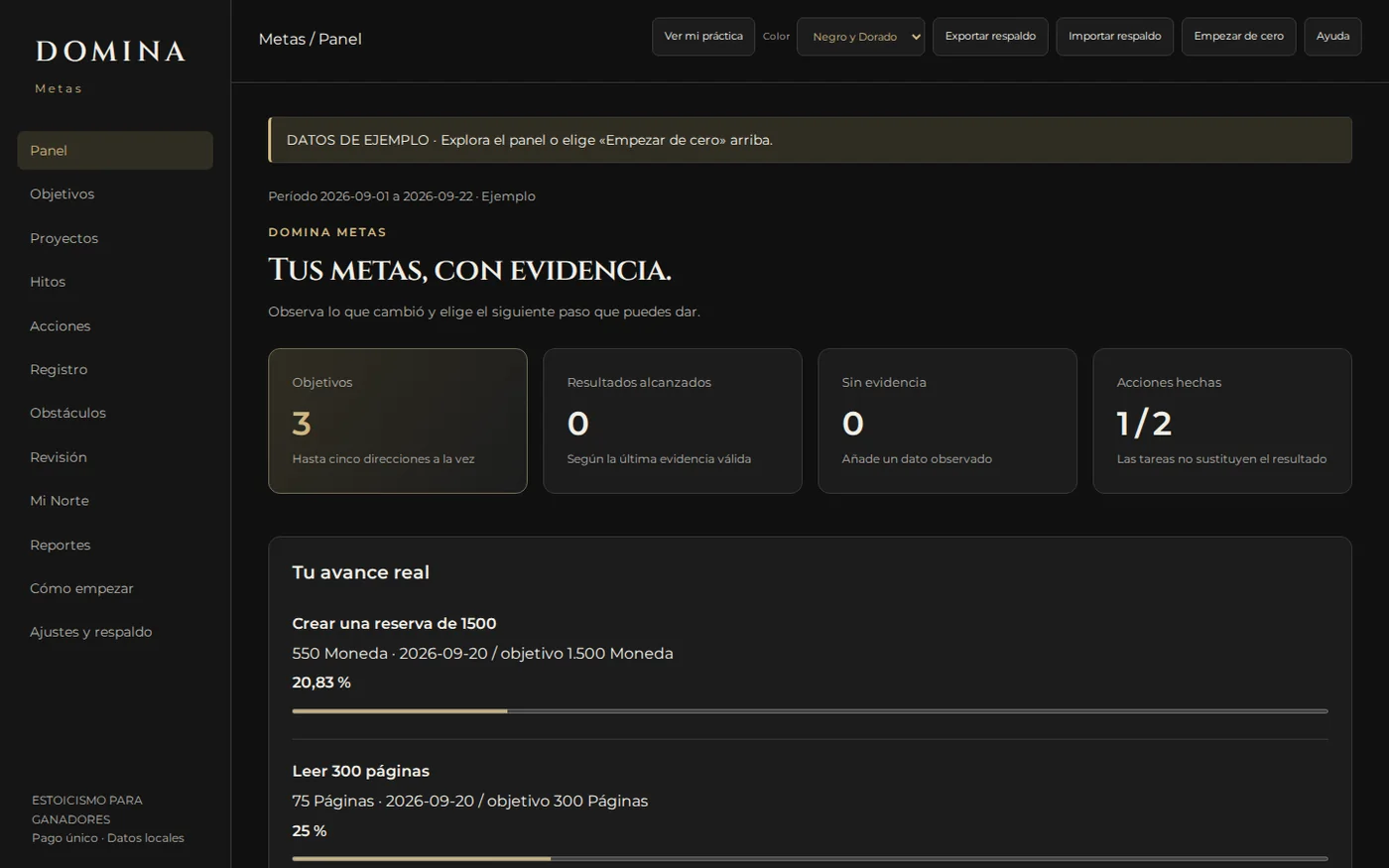Open Ayuda from the top bar
The height and width of the screenshot is (868, 1389).
(x=1332, y=37)
